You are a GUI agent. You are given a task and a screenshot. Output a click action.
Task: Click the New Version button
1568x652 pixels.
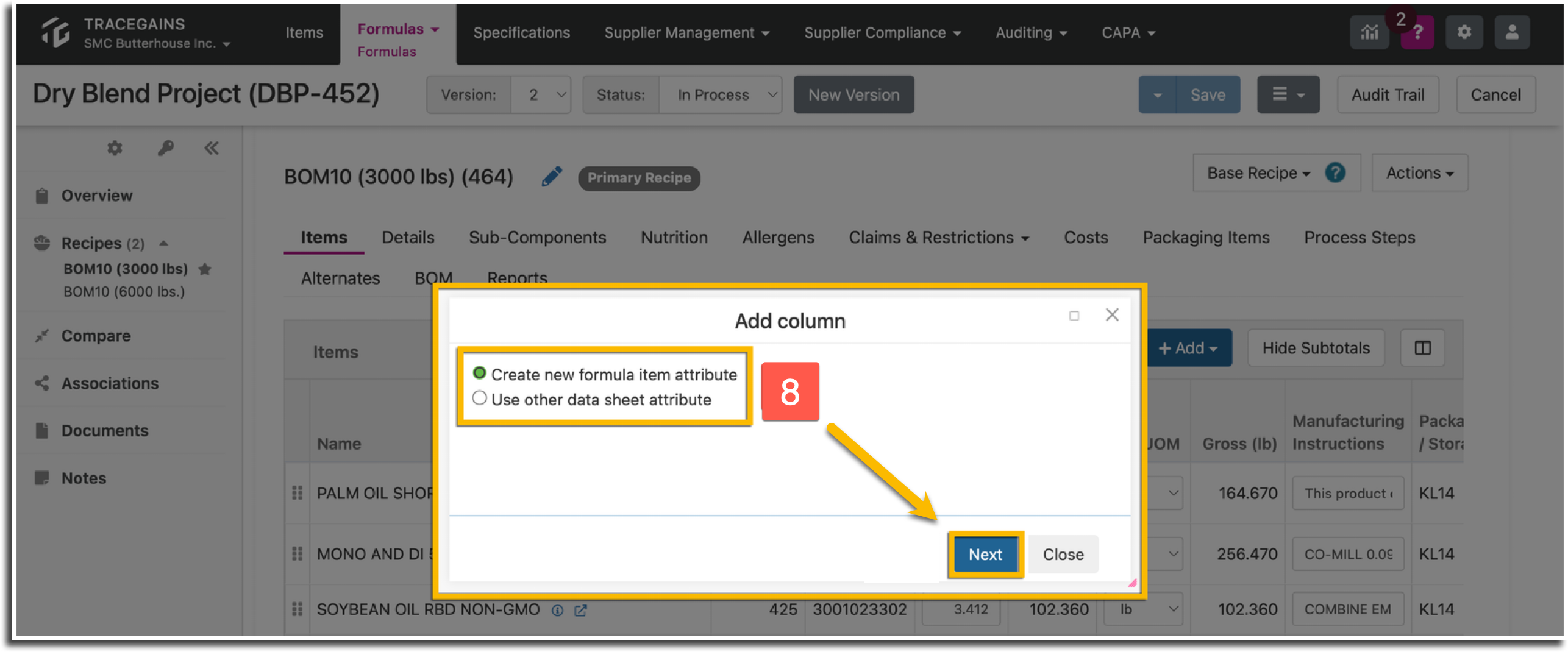click(853, 94)
